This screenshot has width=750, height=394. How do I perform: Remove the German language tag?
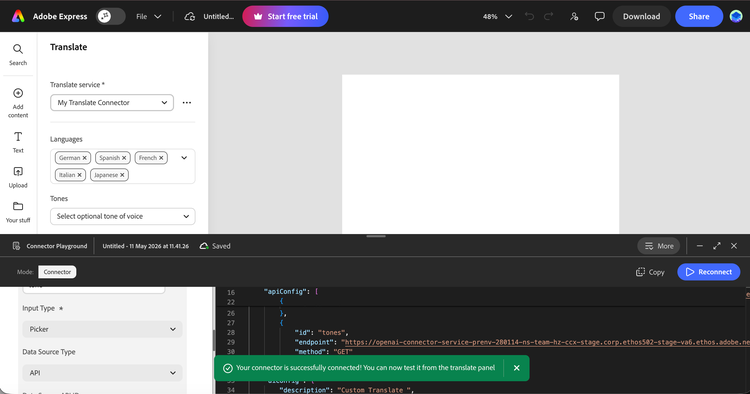coord(85,158)
